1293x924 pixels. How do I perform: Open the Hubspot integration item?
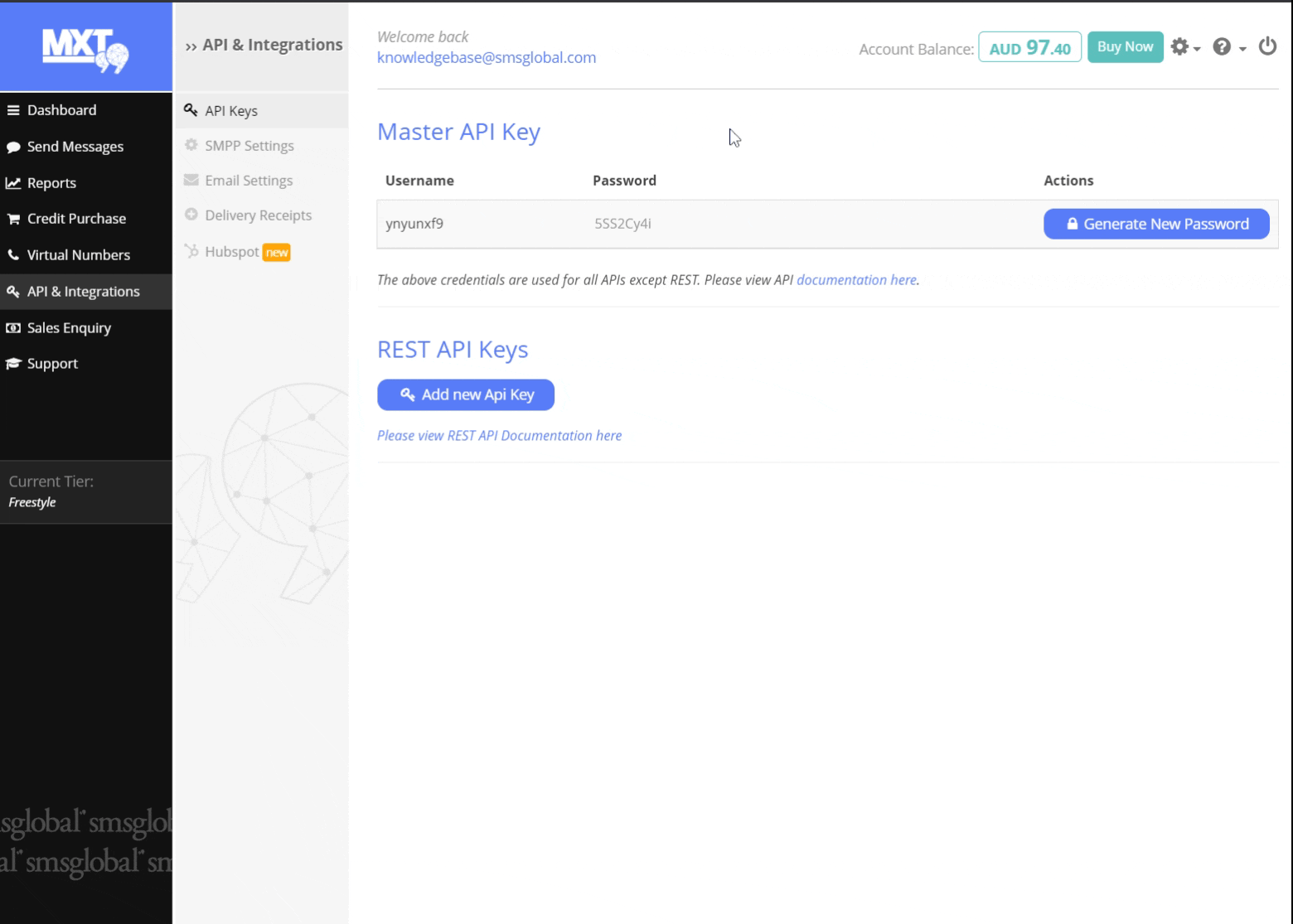pos(232,252)
